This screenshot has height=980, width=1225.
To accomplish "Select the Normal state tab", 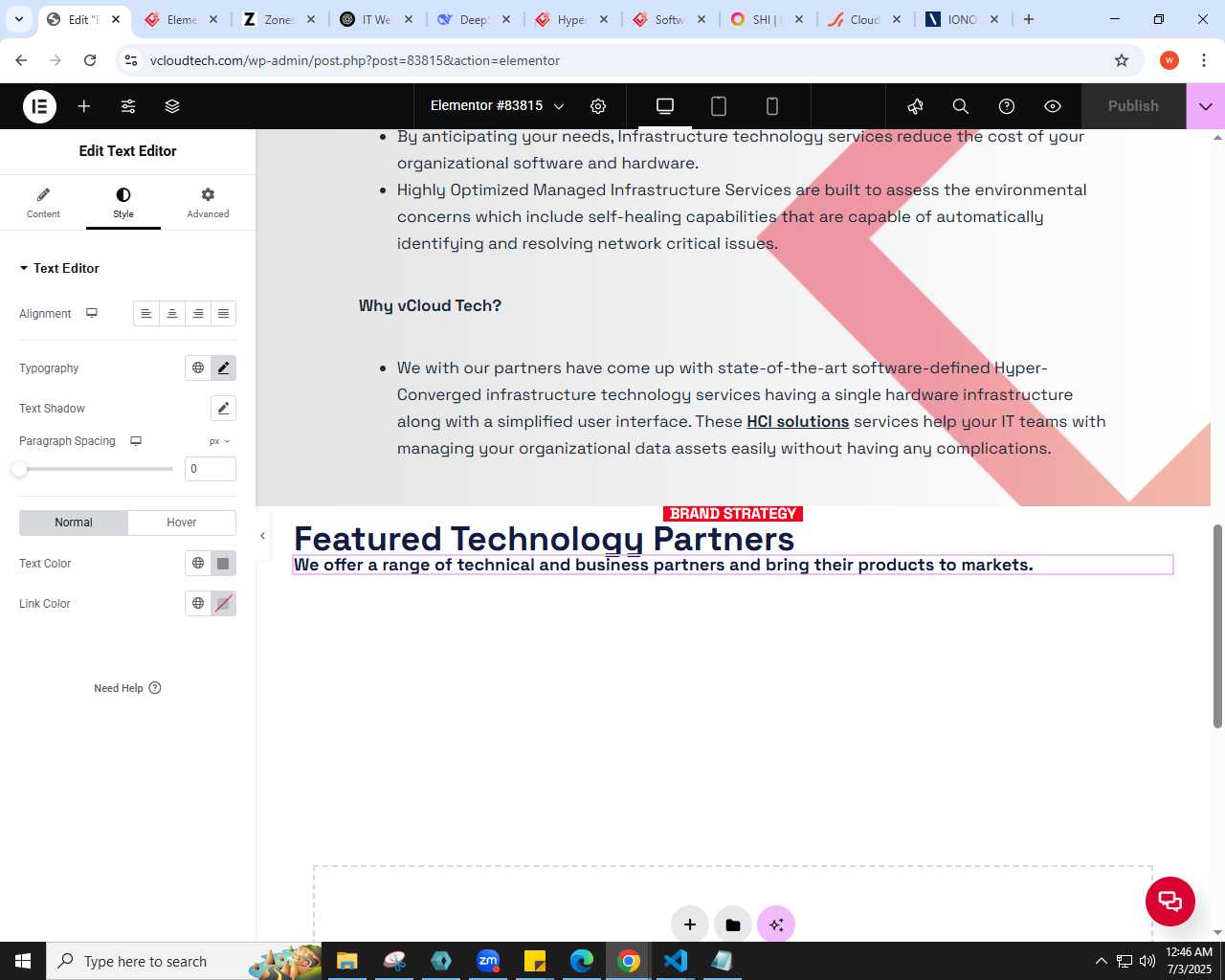I will coord(74,523).
